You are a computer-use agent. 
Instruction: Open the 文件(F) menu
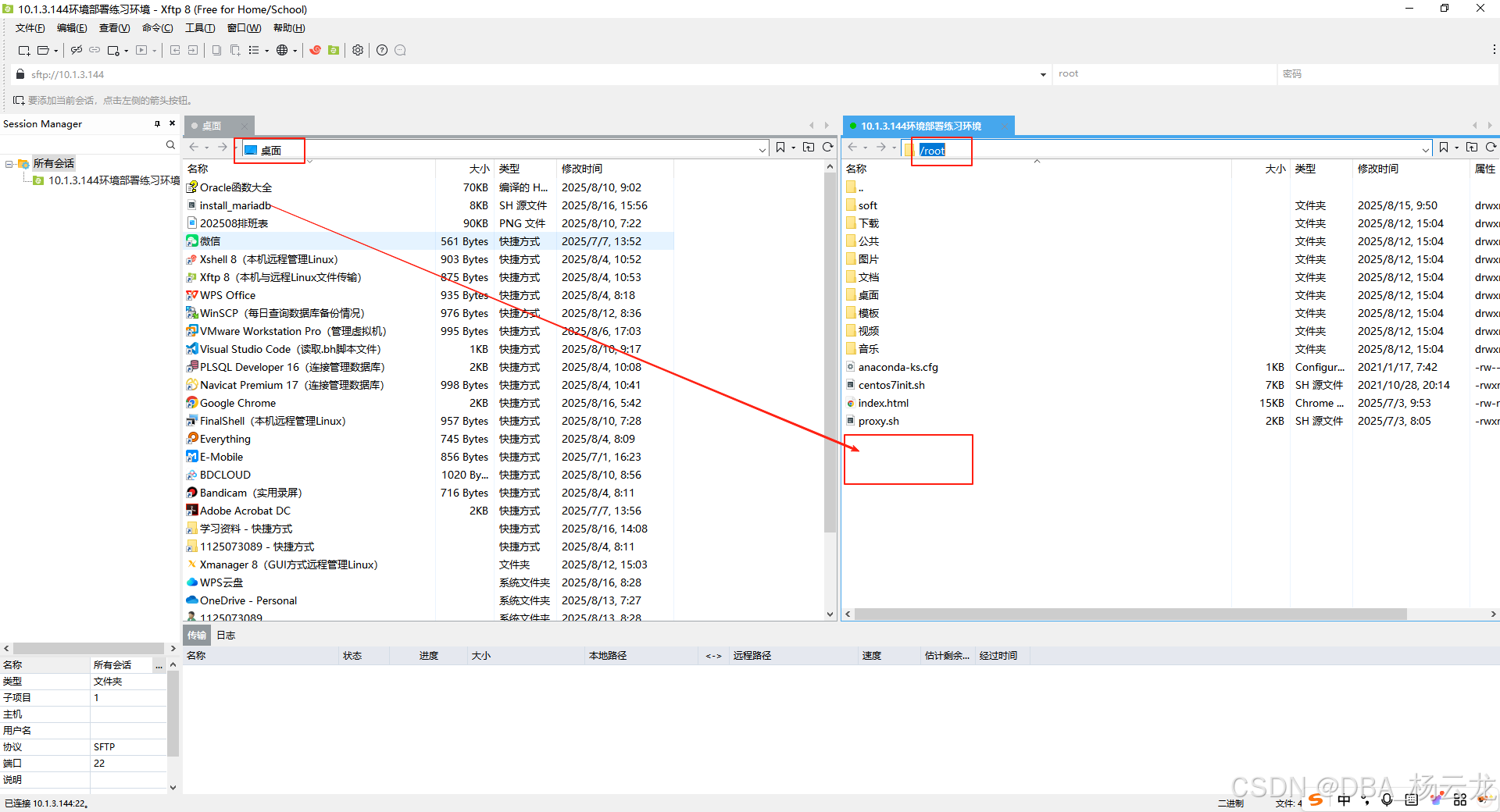(30, 28)
